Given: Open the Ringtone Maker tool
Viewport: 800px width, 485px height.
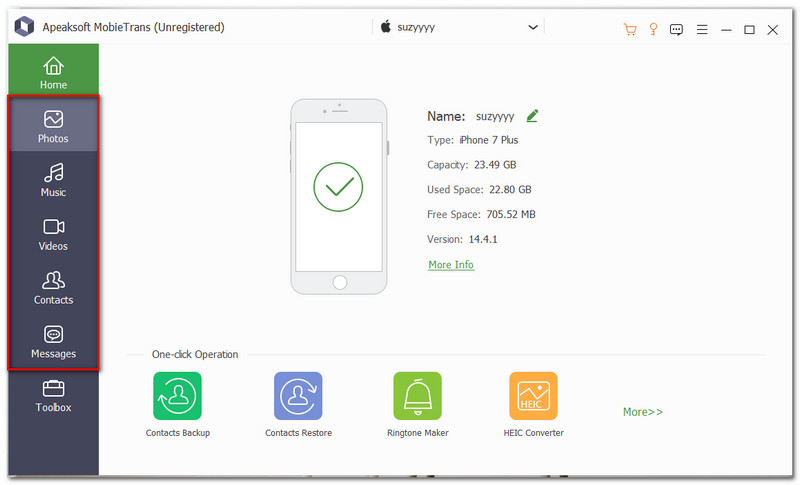Looking at the screenshot, I should [x=417, y=396].
